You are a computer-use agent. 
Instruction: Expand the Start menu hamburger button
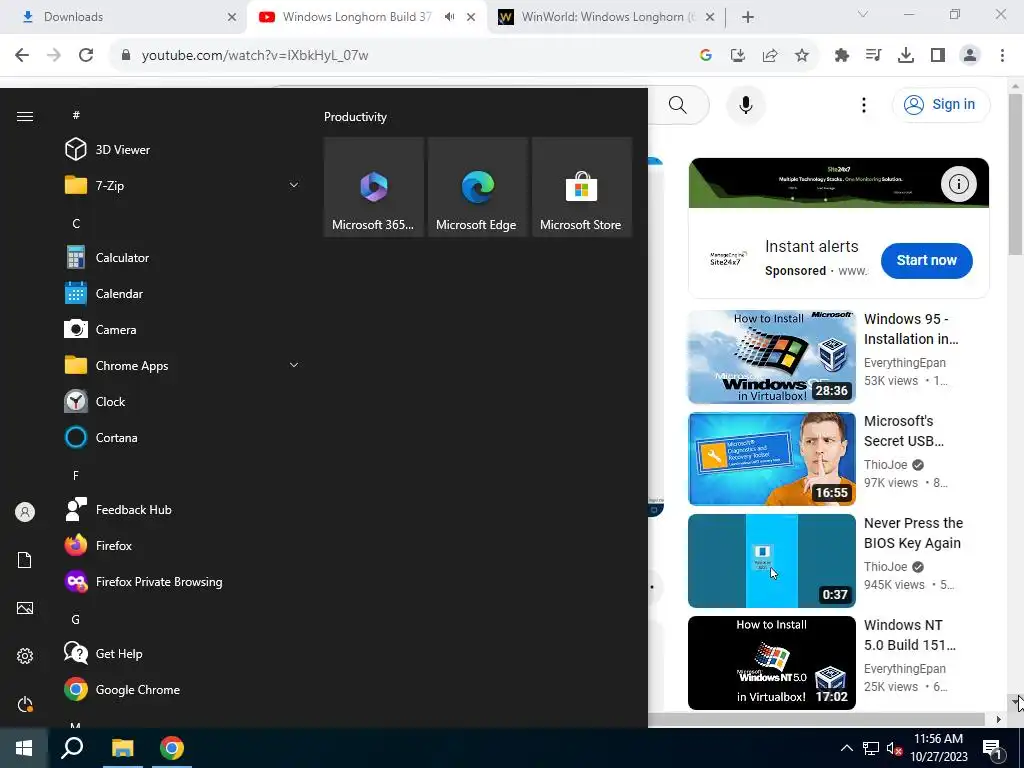tap(25, 116)
